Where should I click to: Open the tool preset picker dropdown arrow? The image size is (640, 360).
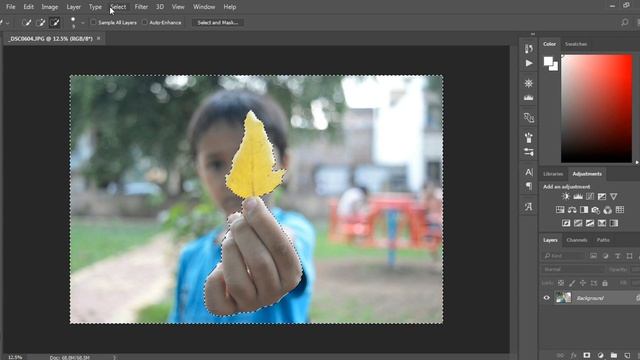(x=7, y=23)
